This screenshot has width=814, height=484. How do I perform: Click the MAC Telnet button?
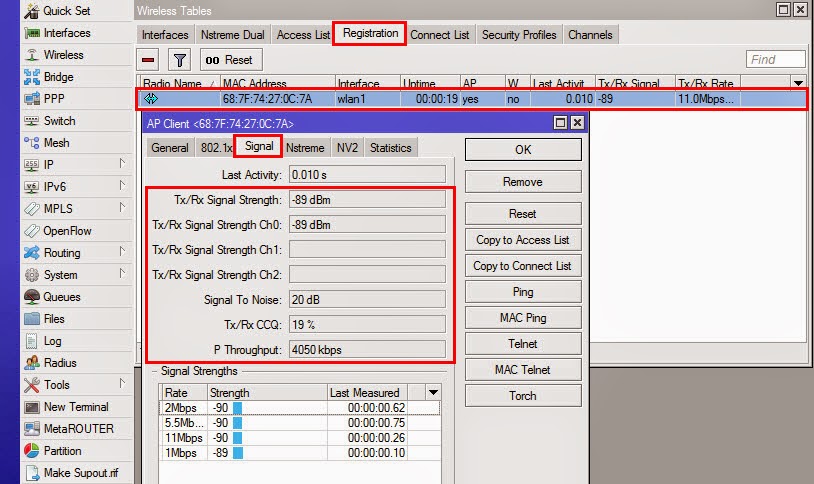[x=522, y=370]
